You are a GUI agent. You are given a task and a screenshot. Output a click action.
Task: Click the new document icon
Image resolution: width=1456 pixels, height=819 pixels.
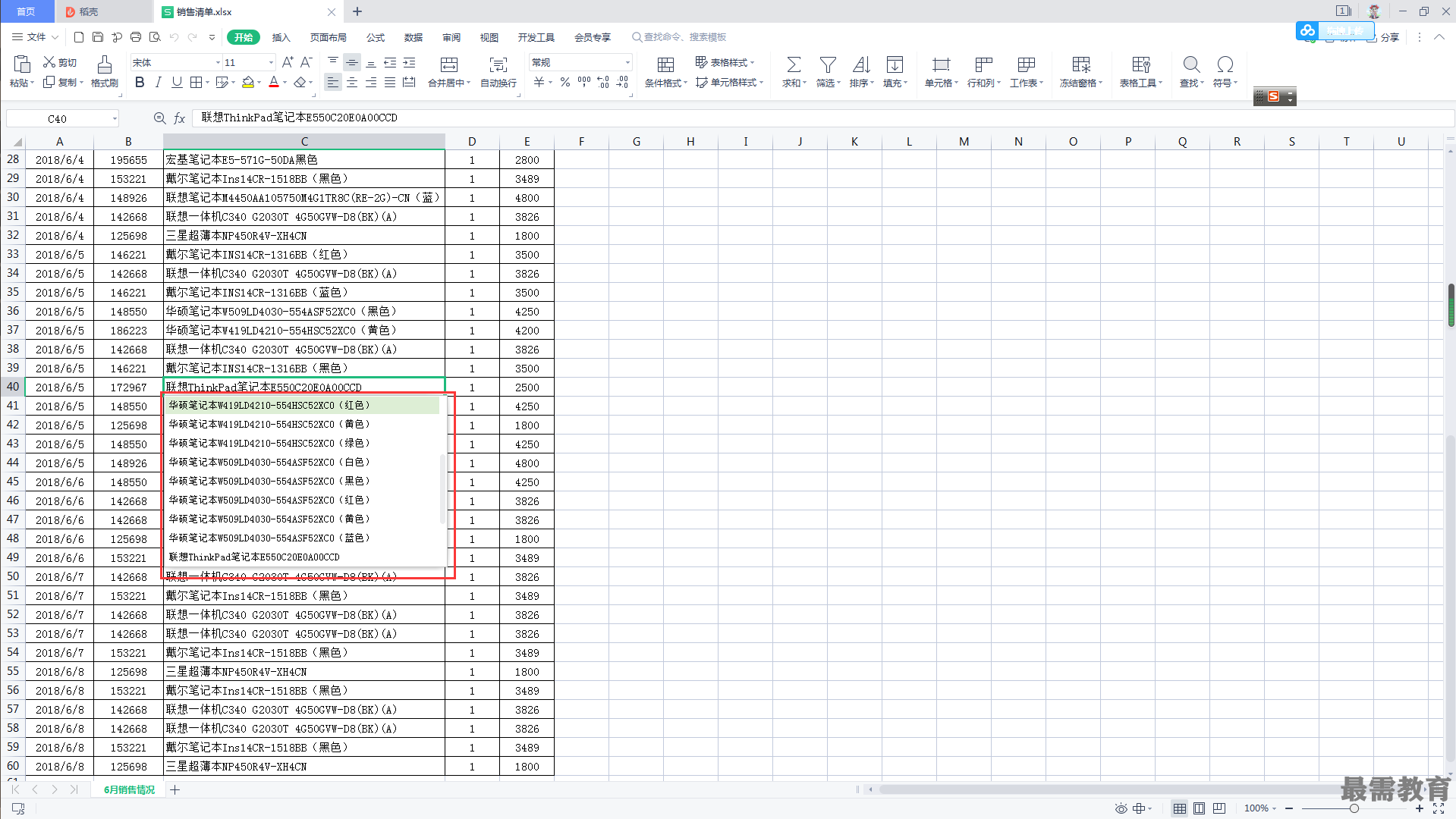click(79, 37)
